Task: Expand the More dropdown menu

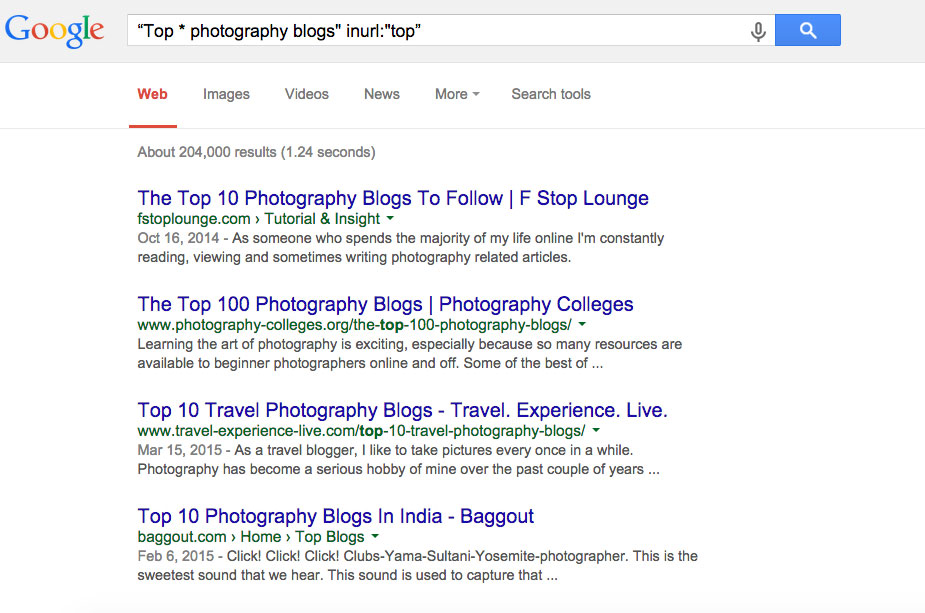Action: pyautogui.click(x=456, y=94)
